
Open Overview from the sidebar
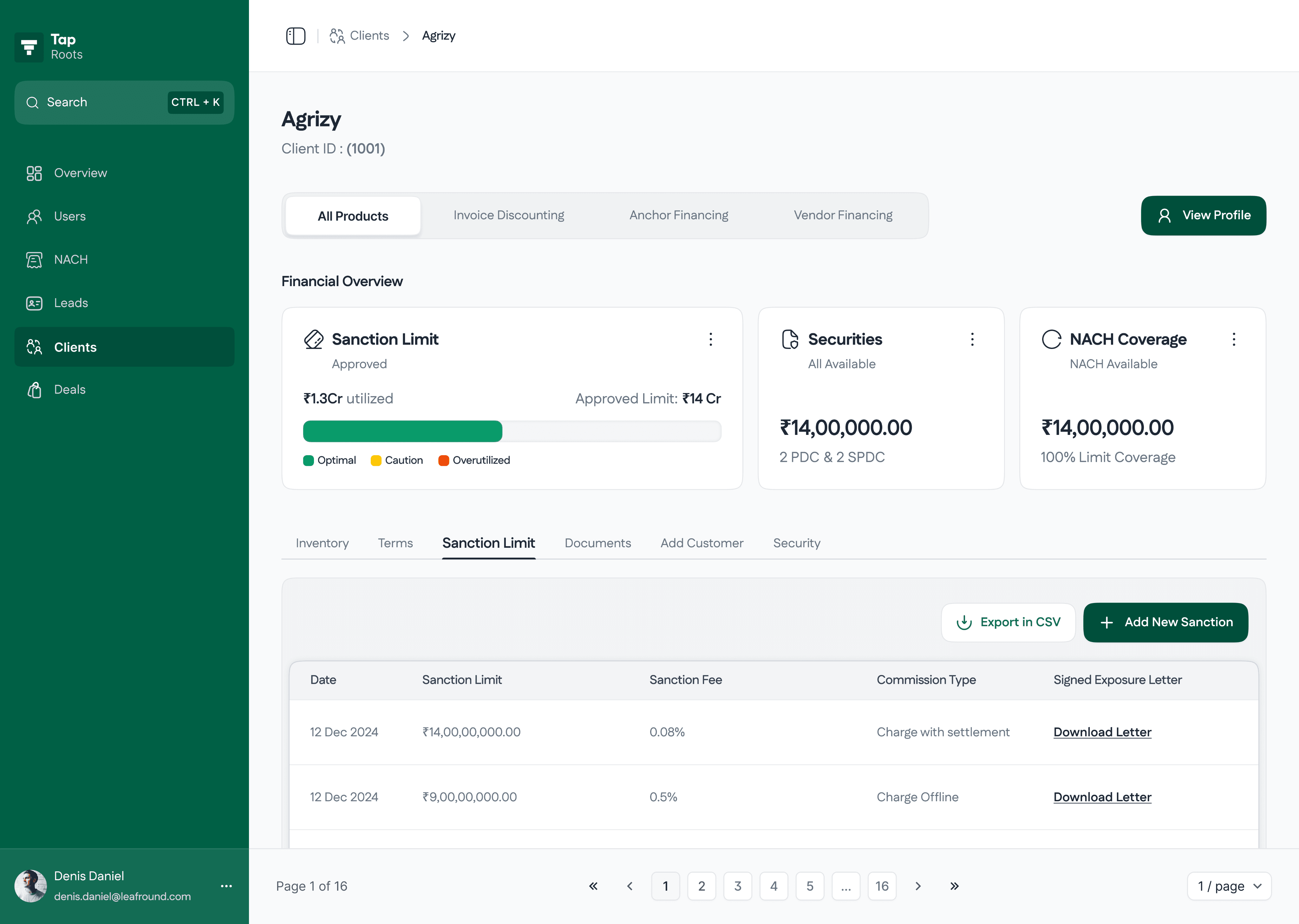point(80,173)
